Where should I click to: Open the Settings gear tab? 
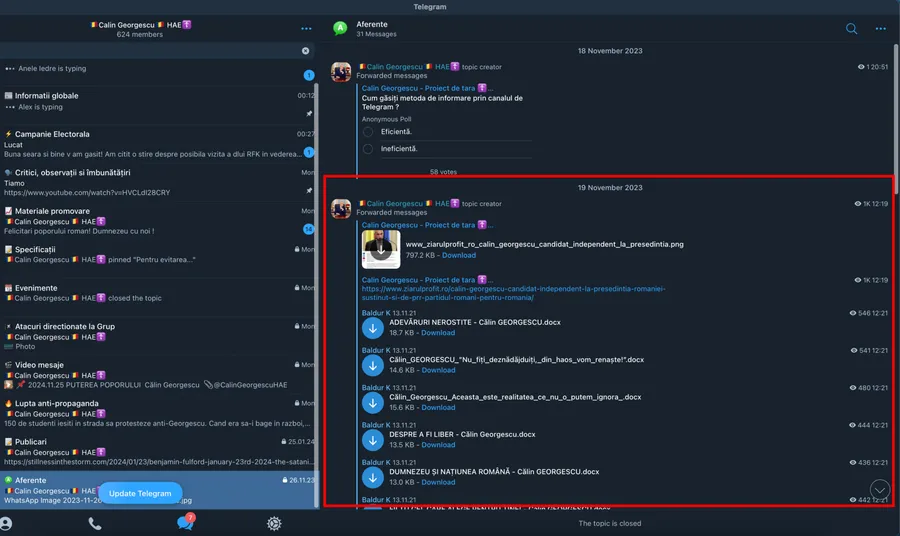[274, 523]
